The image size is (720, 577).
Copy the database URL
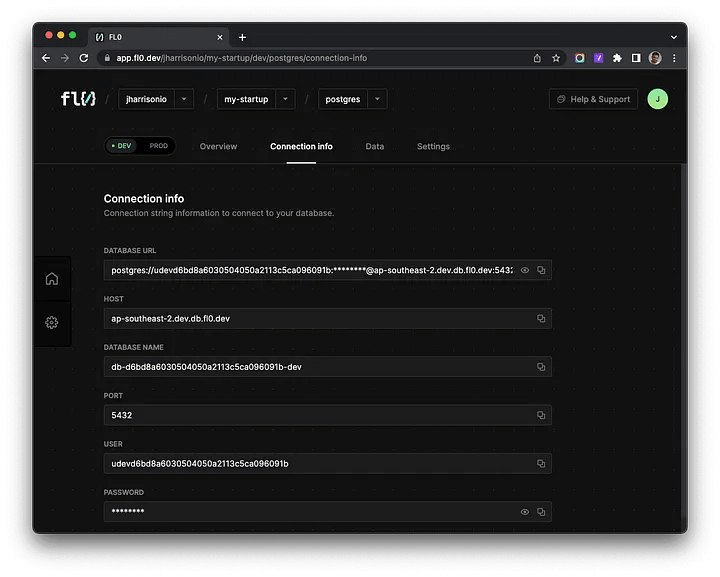click(541, 270)
